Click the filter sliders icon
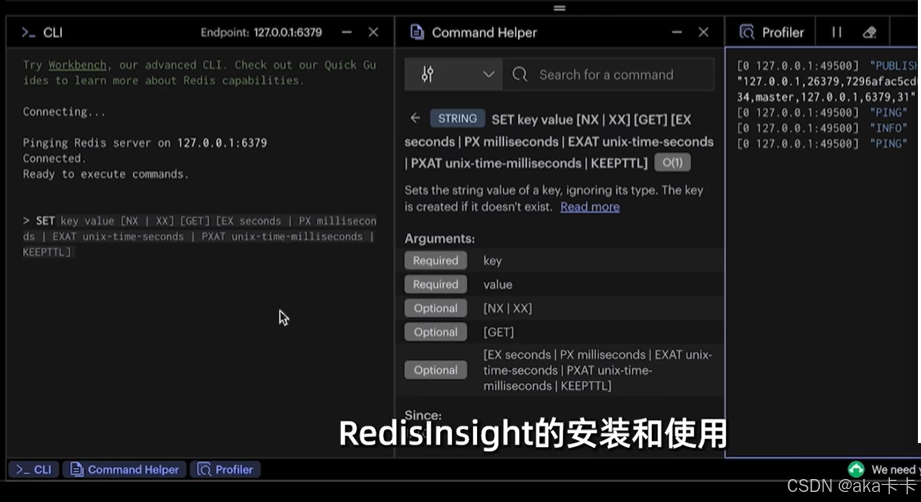This screenshot has height=502, width=921. click(427, 75)
